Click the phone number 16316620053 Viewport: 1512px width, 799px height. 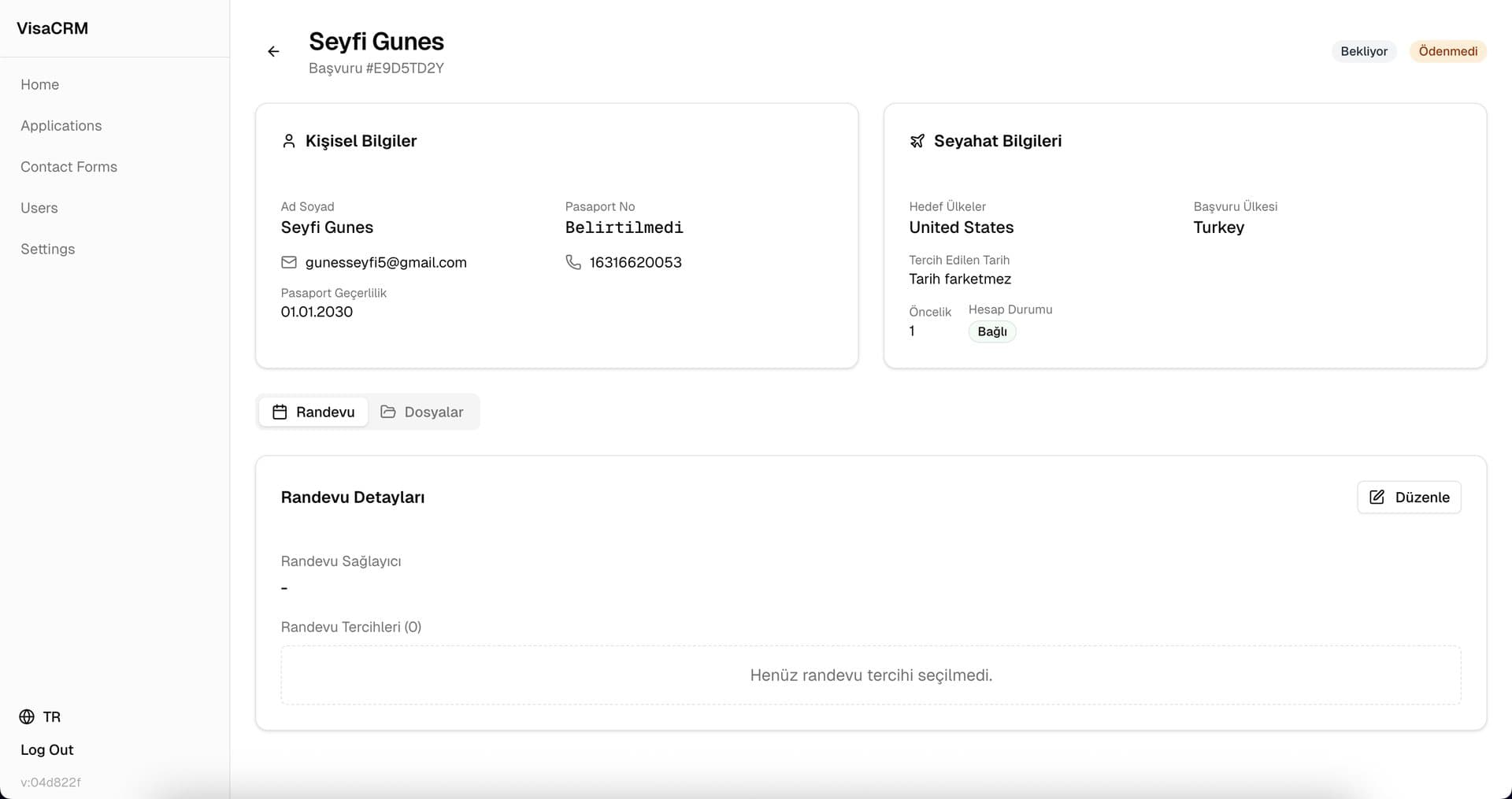(636, 262)
